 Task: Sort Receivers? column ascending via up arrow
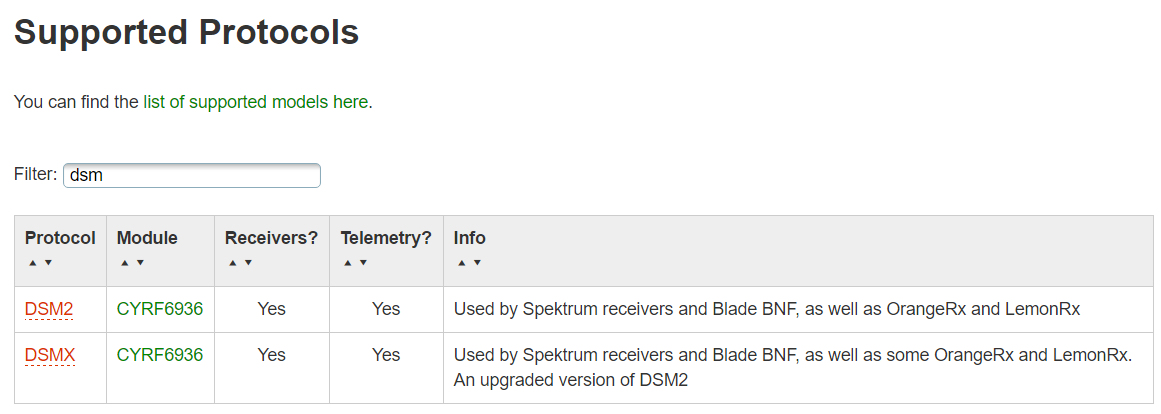(232, 263)
